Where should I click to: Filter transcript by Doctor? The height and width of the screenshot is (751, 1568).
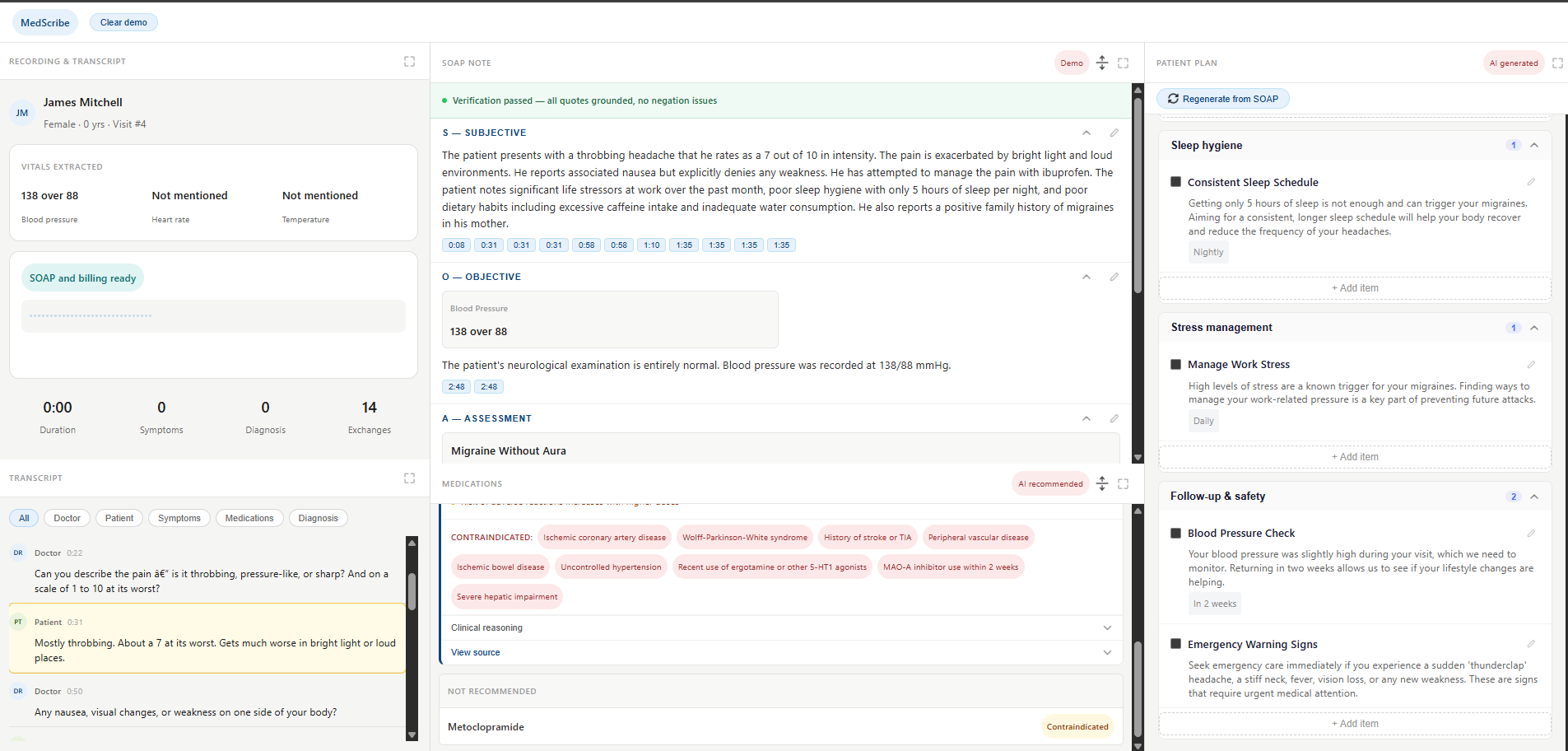67,518
